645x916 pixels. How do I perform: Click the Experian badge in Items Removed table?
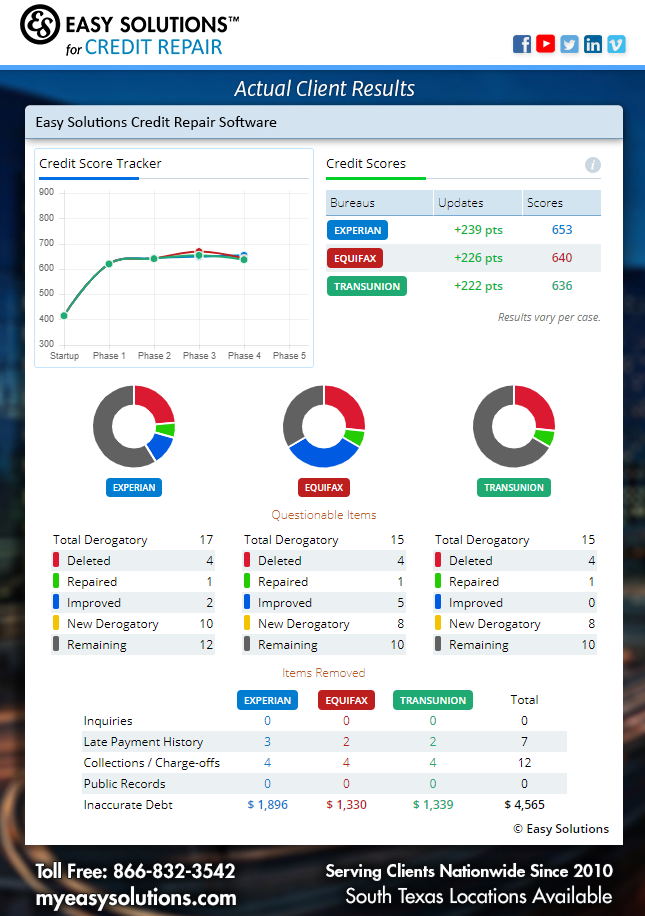(x=267, y=700)
